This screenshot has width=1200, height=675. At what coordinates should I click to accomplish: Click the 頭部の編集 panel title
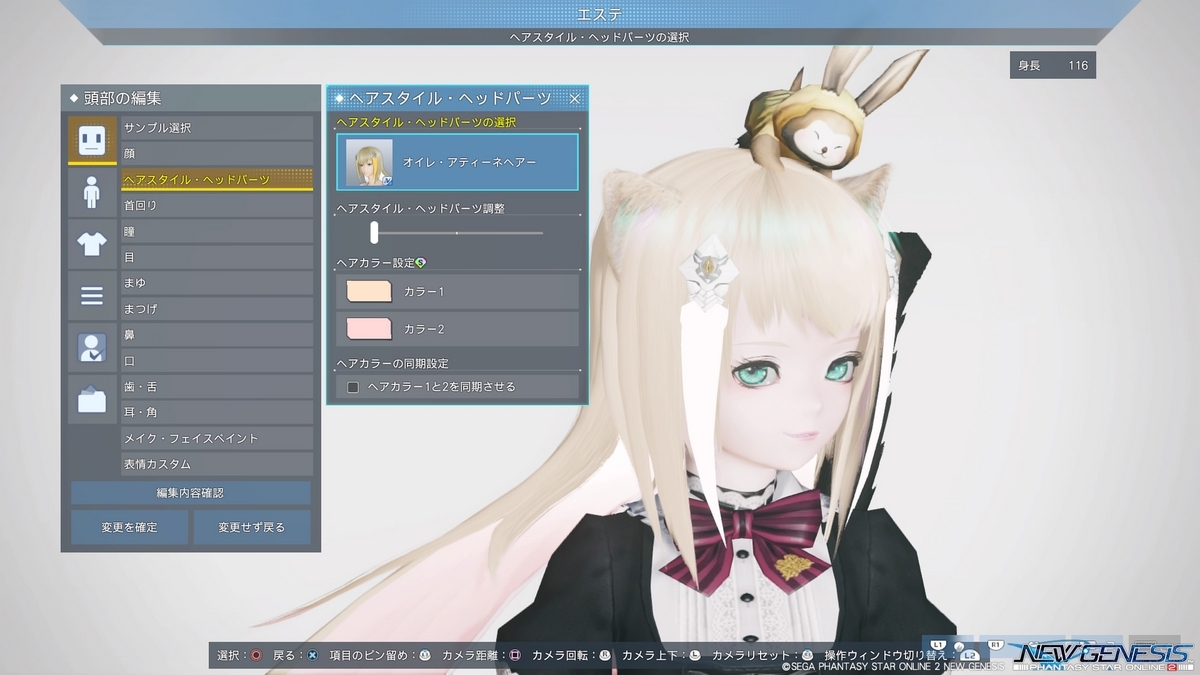click(x=122, y=98)
